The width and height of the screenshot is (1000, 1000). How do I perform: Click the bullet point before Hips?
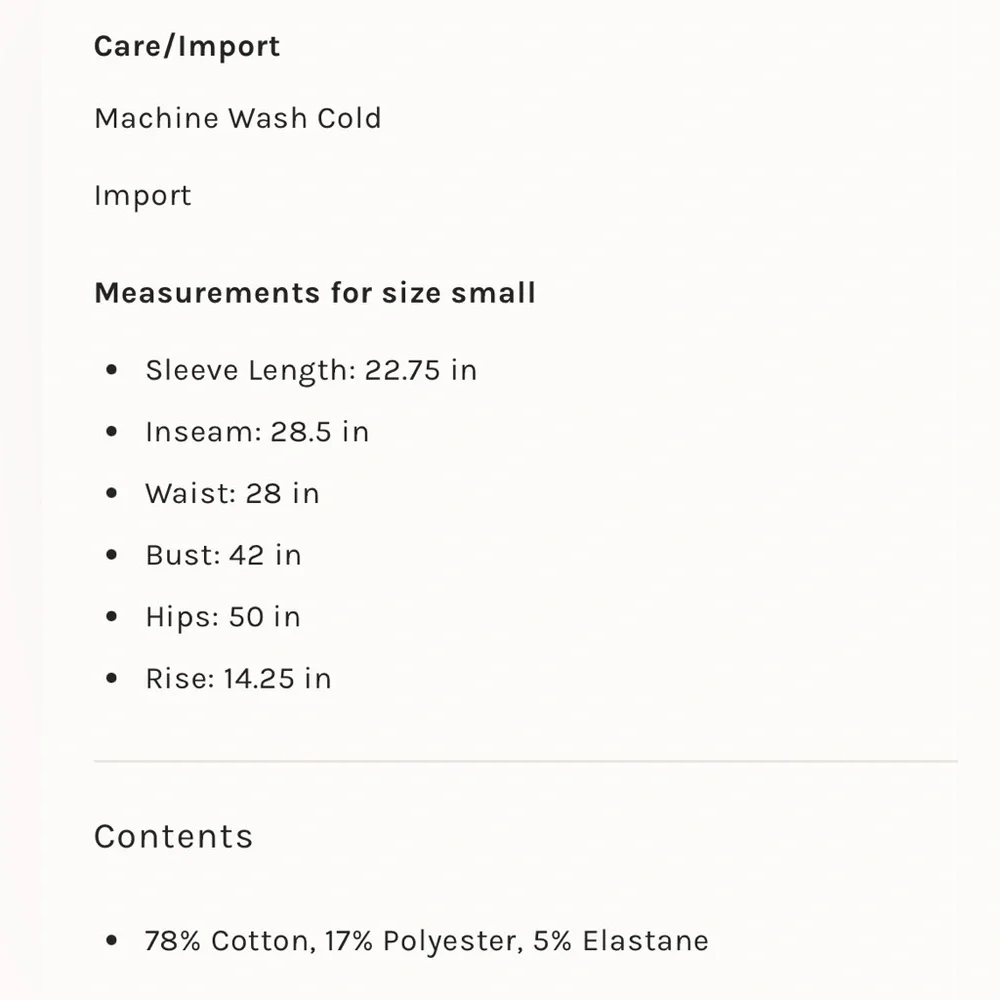click(x=111, y=617)
